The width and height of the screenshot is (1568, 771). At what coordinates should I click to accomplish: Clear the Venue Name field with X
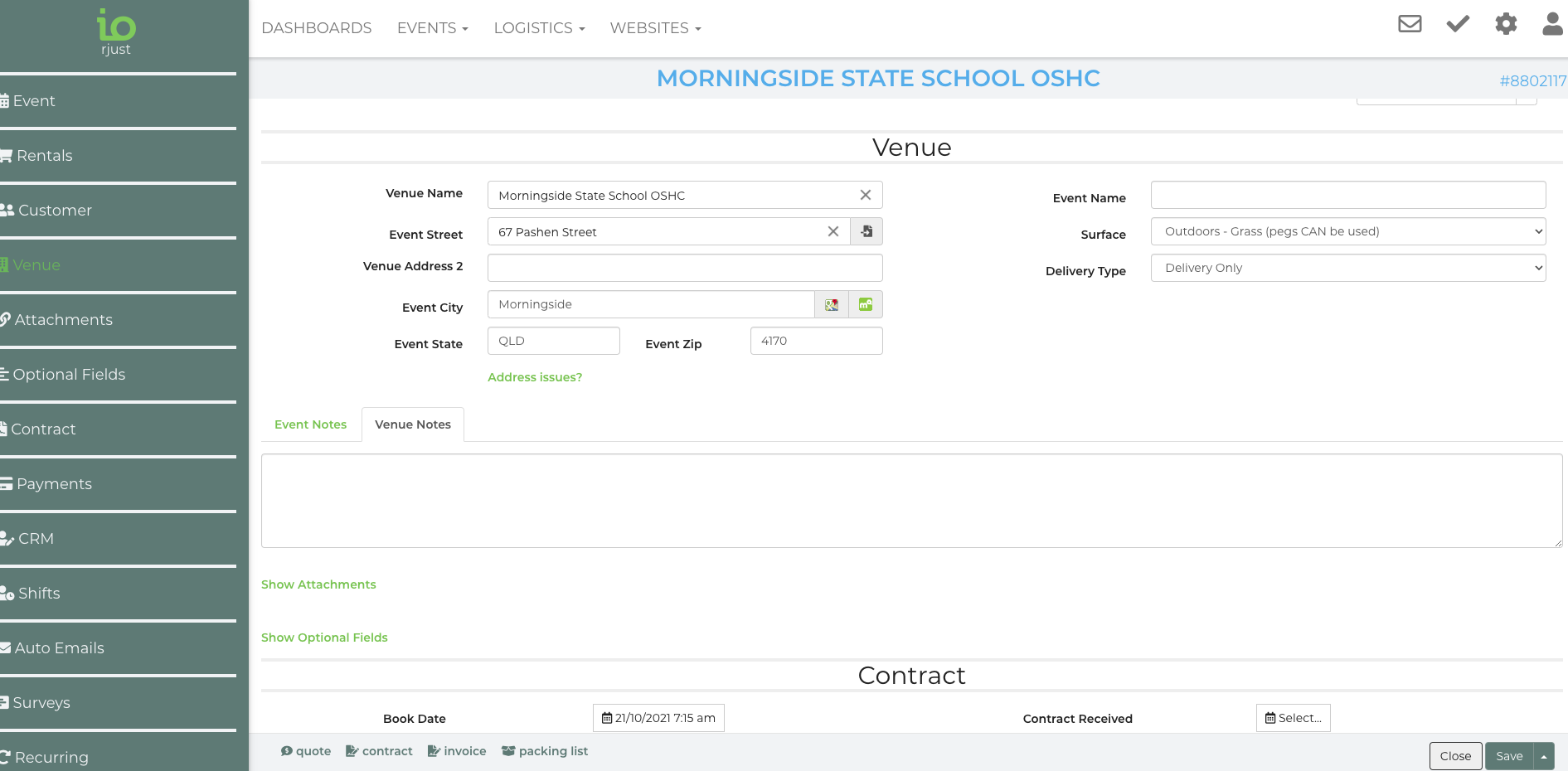click(x=866, y=196)
